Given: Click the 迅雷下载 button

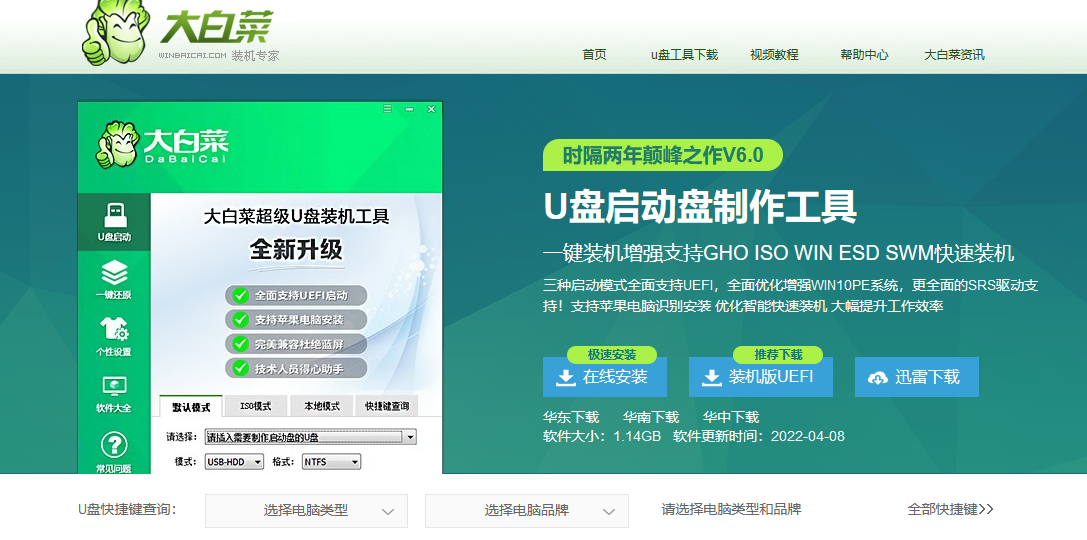Looking at the screenshot, I should pos(916,377).
